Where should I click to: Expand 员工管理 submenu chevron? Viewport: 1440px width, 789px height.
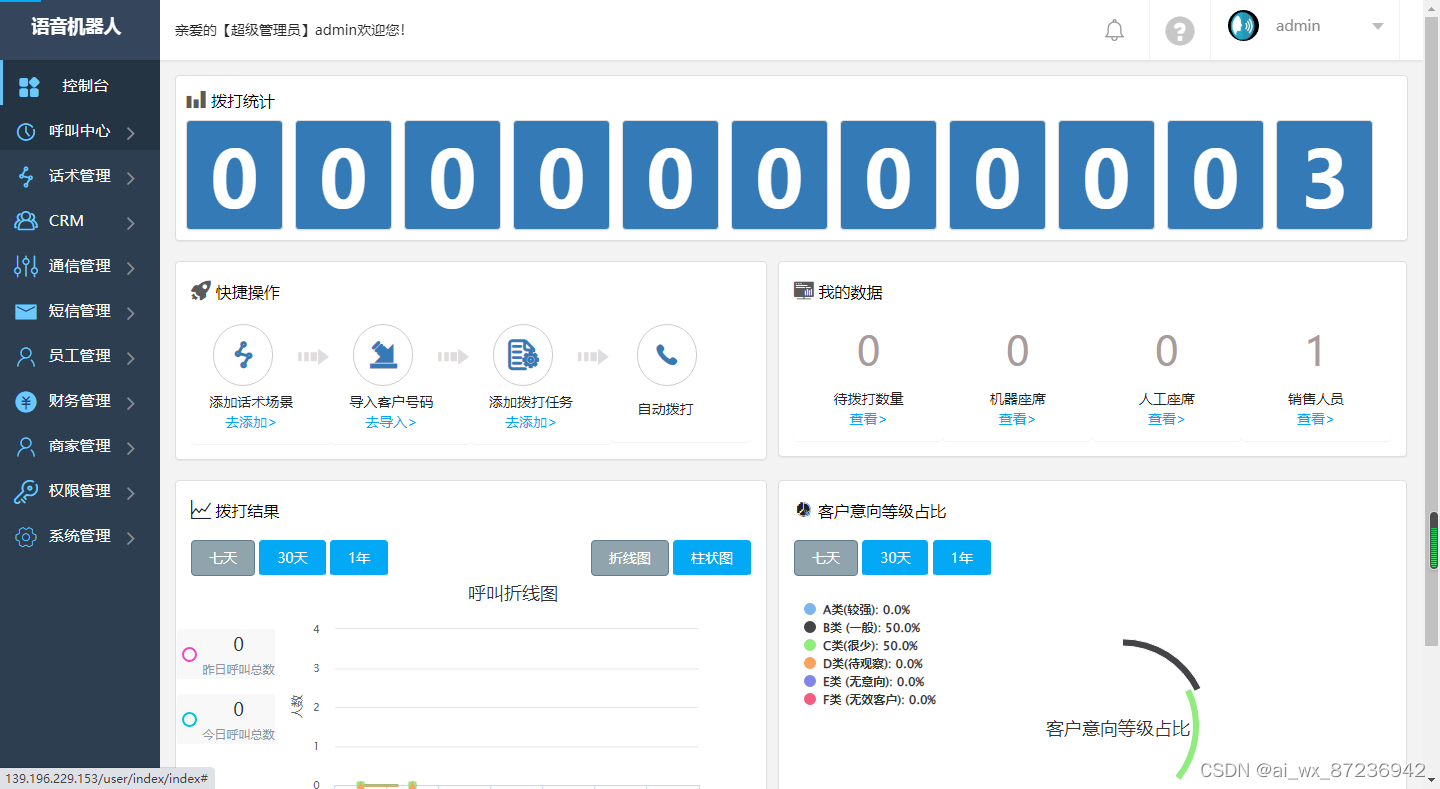click(131, 358)
